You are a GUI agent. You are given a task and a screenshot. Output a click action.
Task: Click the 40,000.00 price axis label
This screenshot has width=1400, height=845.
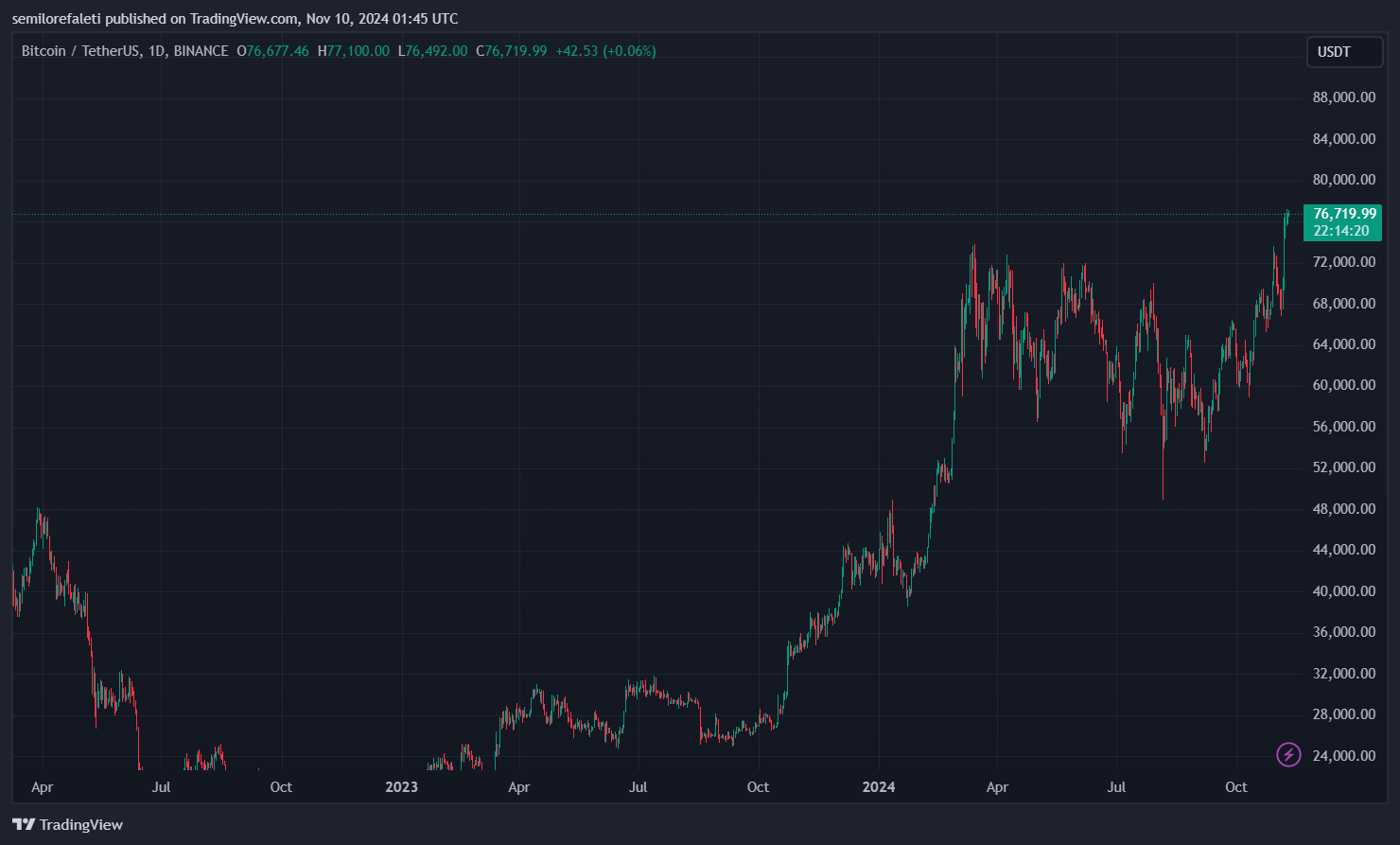pos(1343,591)
